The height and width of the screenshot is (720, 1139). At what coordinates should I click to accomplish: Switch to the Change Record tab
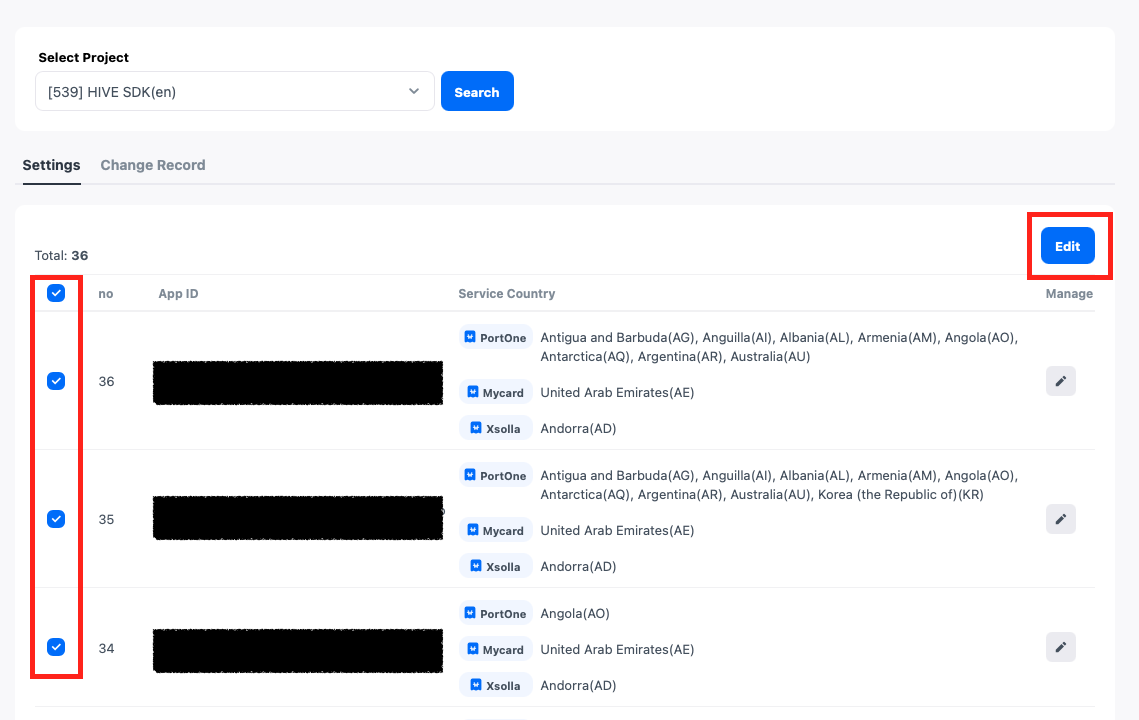[x=153, y=165]
